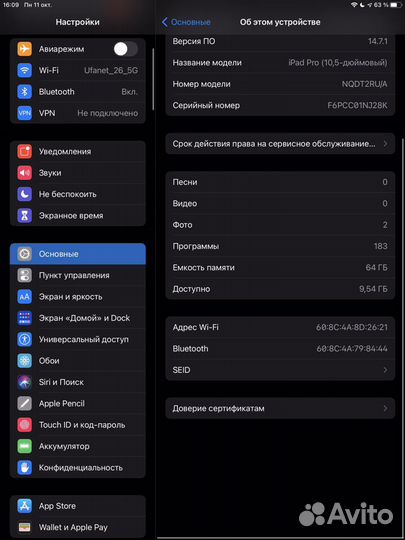
Task: Select Звуки in the sidebar
Action: pyautogui.click(x=78, y=173)
